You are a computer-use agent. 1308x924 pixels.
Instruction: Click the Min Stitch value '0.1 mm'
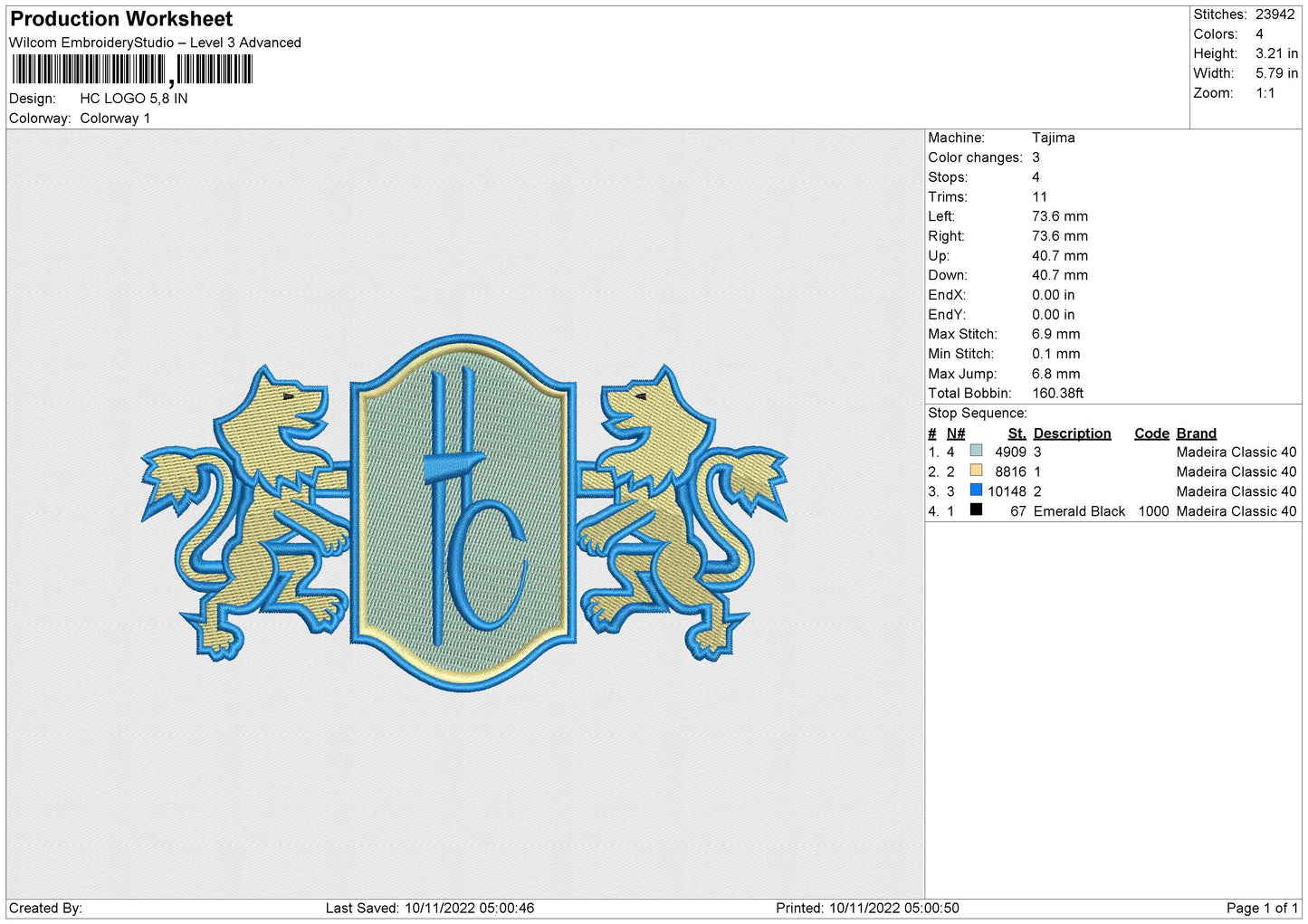pos(1056,354)
